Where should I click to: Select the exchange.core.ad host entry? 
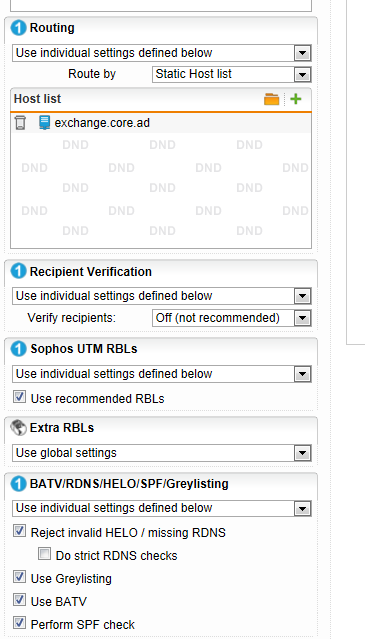point(161,123)
